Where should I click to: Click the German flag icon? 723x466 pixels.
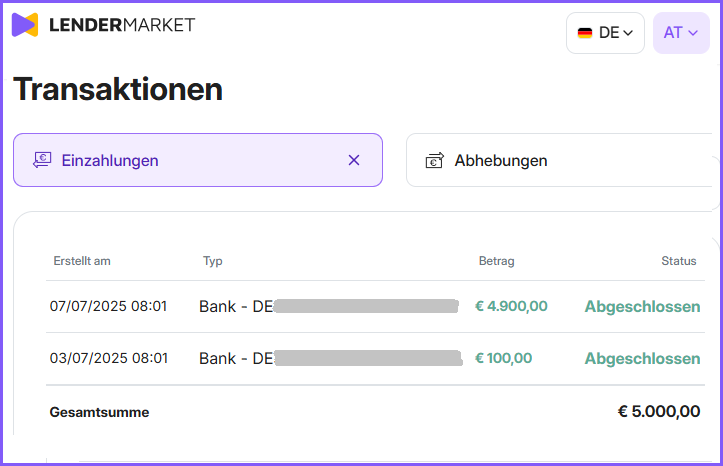585,33
